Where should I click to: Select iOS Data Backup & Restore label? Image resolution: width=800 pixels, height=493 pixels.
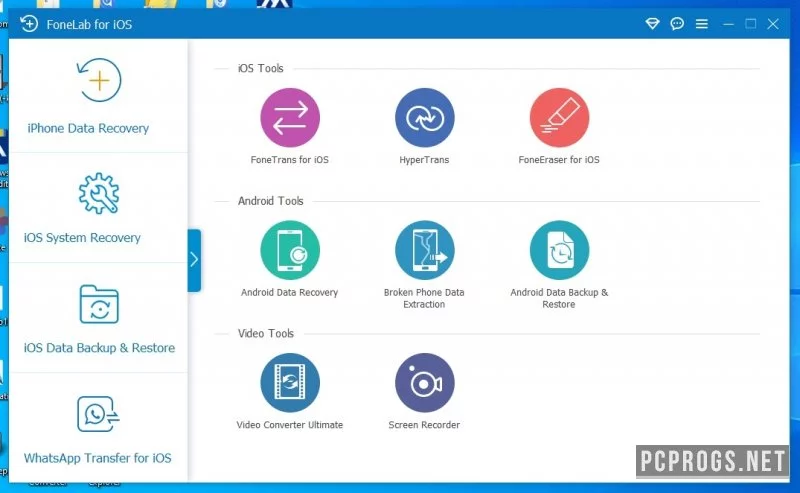tap(99, 348)
